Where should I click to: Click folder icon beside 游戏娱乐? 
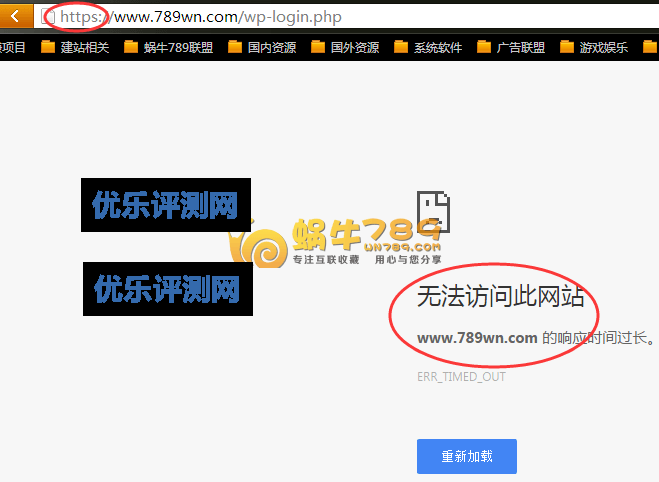click(x=567, y=47)
